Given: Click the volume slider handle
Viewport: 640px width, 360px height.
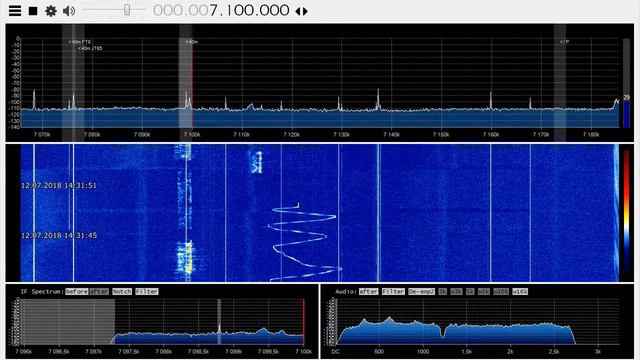Looking at the screenshot, I should (127, 10).
